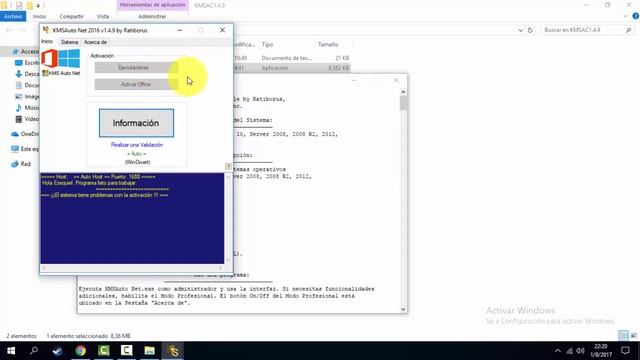Expand the Explorer address bar dropdown
This screenshot has width=640, height=360.
(x=520, y=30)
